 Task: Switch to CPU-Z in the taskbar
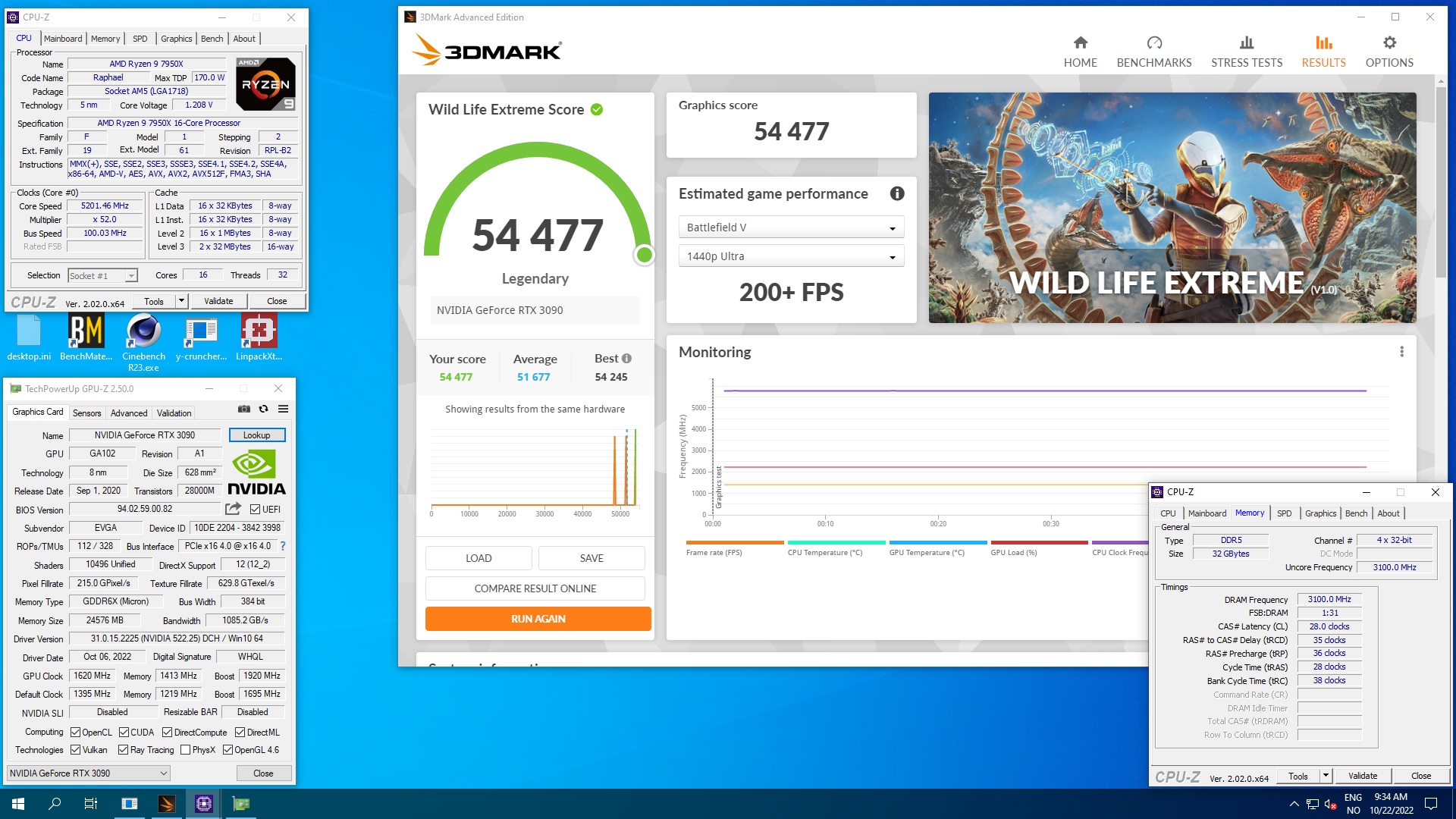click(204, 804)
